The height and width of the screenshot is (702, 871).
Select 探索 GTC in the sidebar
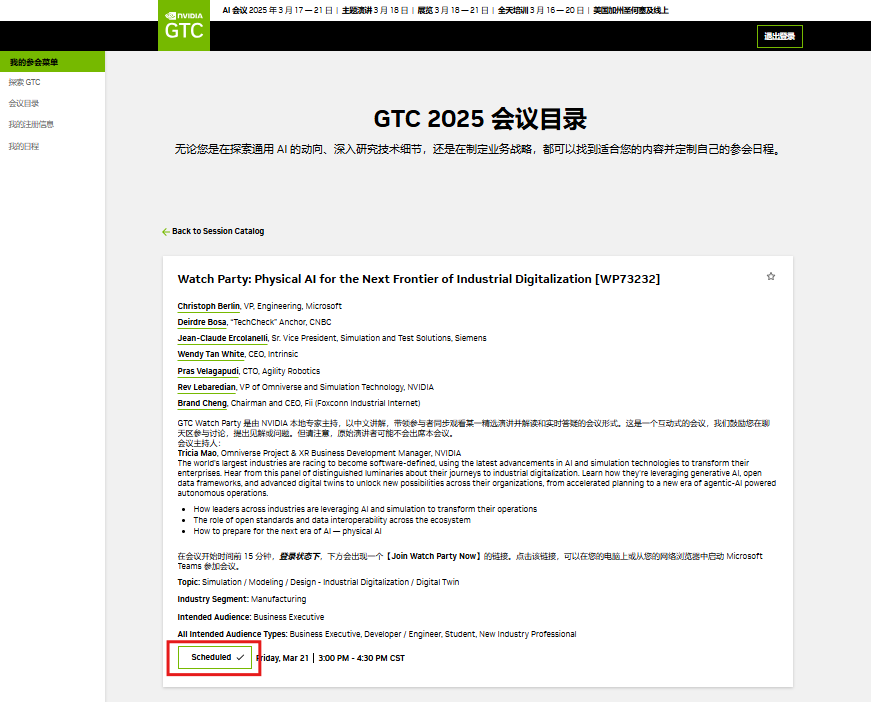tap(24, 82)
